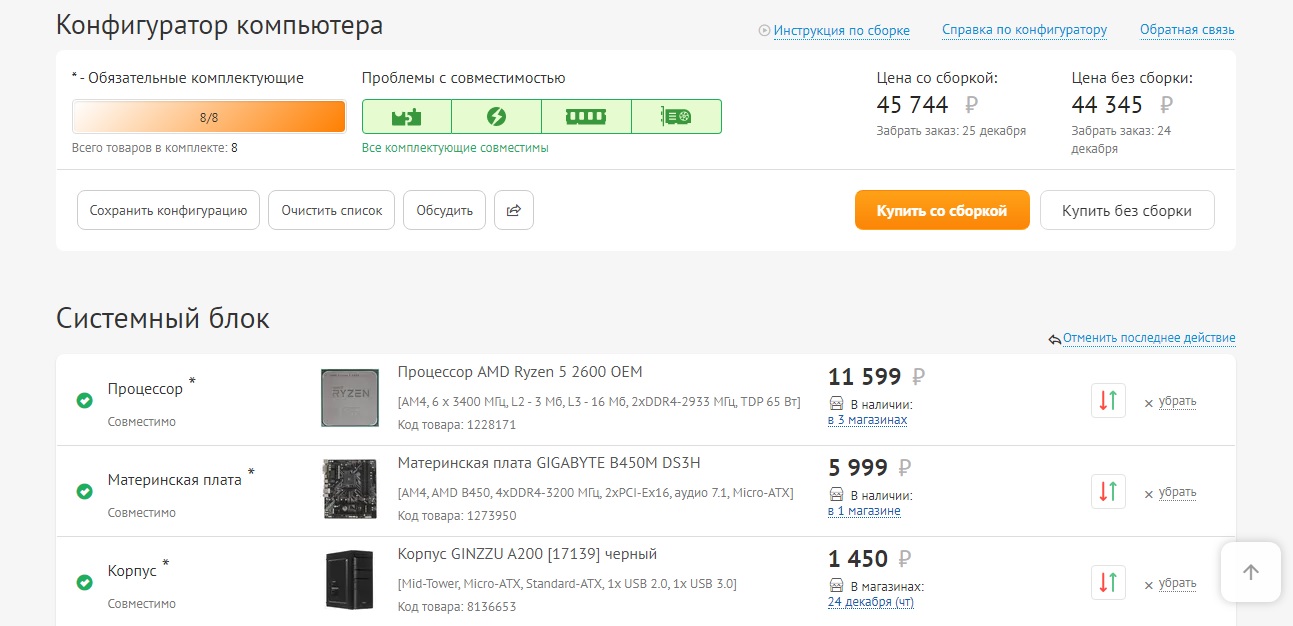Click store icon under motherboard price

point(836,495)
